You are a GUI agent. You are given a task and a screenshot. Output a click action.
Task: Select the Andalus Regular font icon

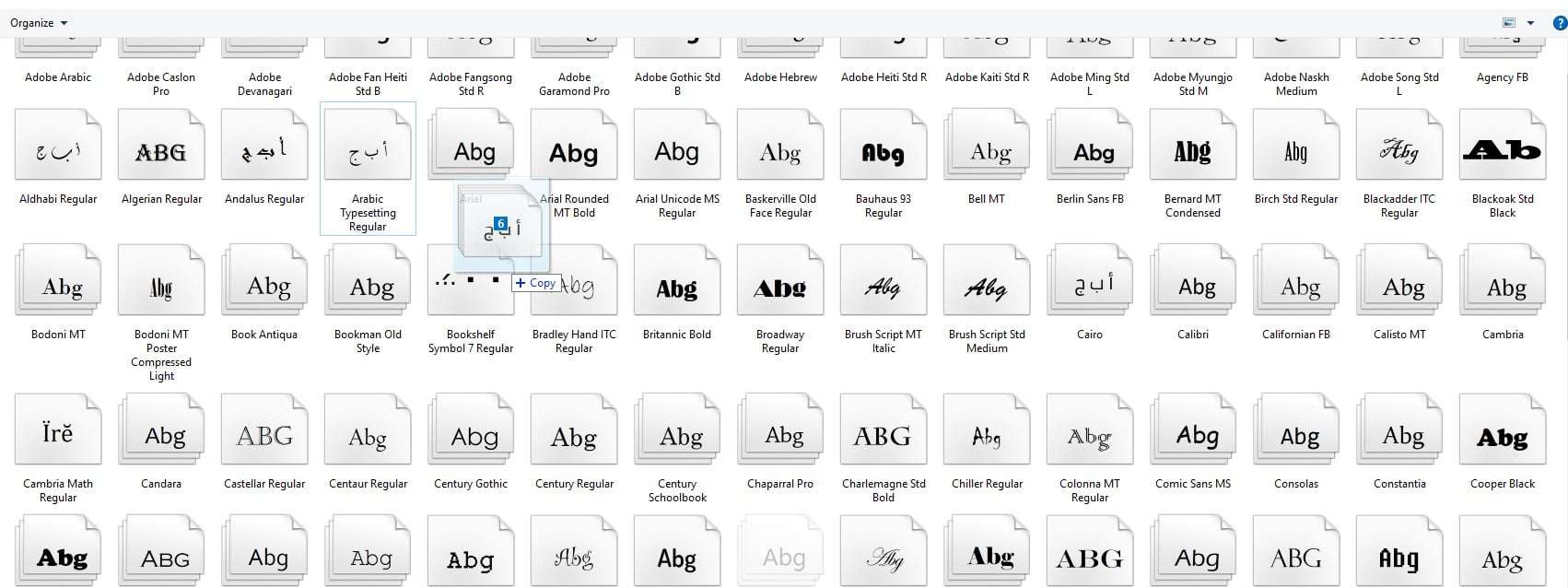[x=264, y=145]
